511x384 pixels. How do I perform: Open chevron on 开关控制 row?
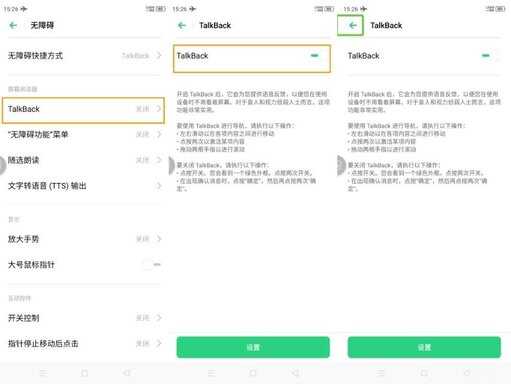(159, 318)
